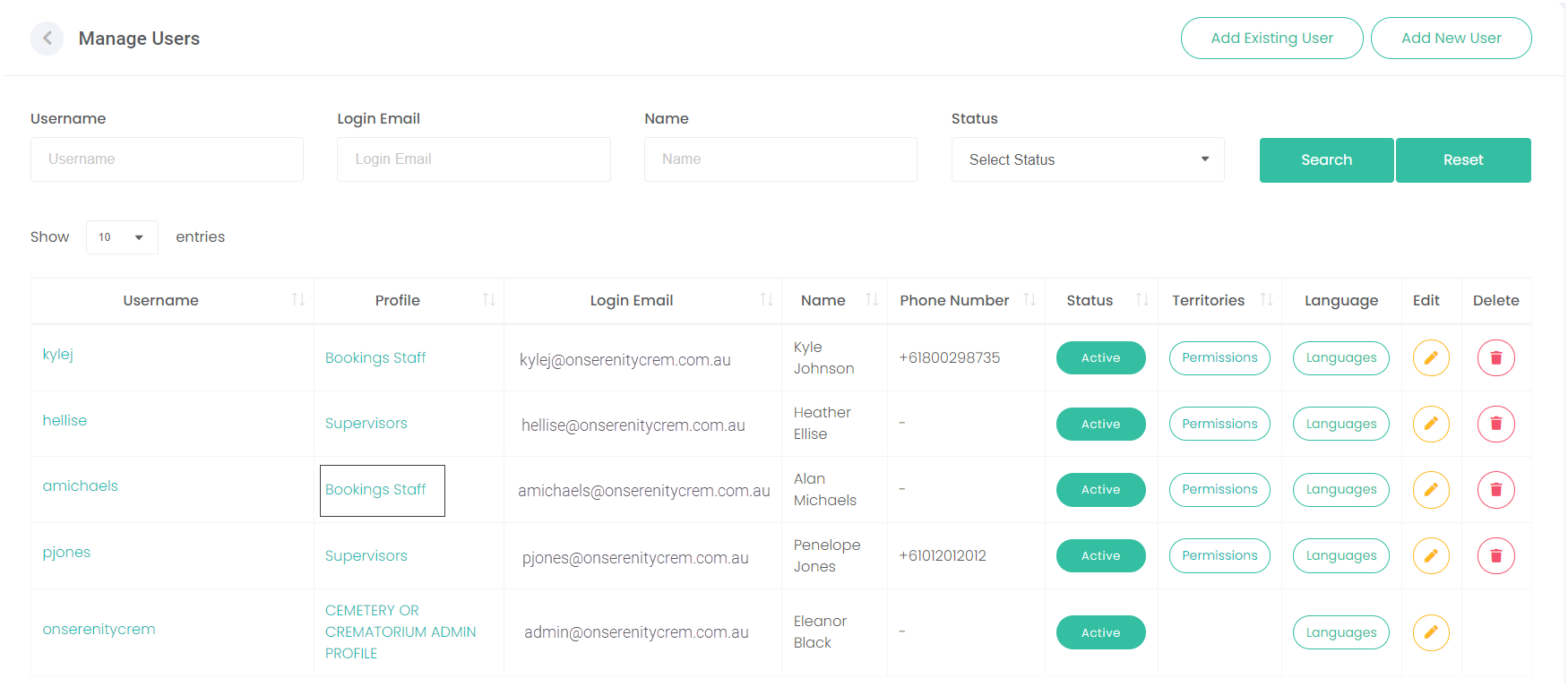The width and height of the screenshot is (1568, 687).
Task: Go back using the arrow beside Manage Users
Action: click(x=47, y=39)
